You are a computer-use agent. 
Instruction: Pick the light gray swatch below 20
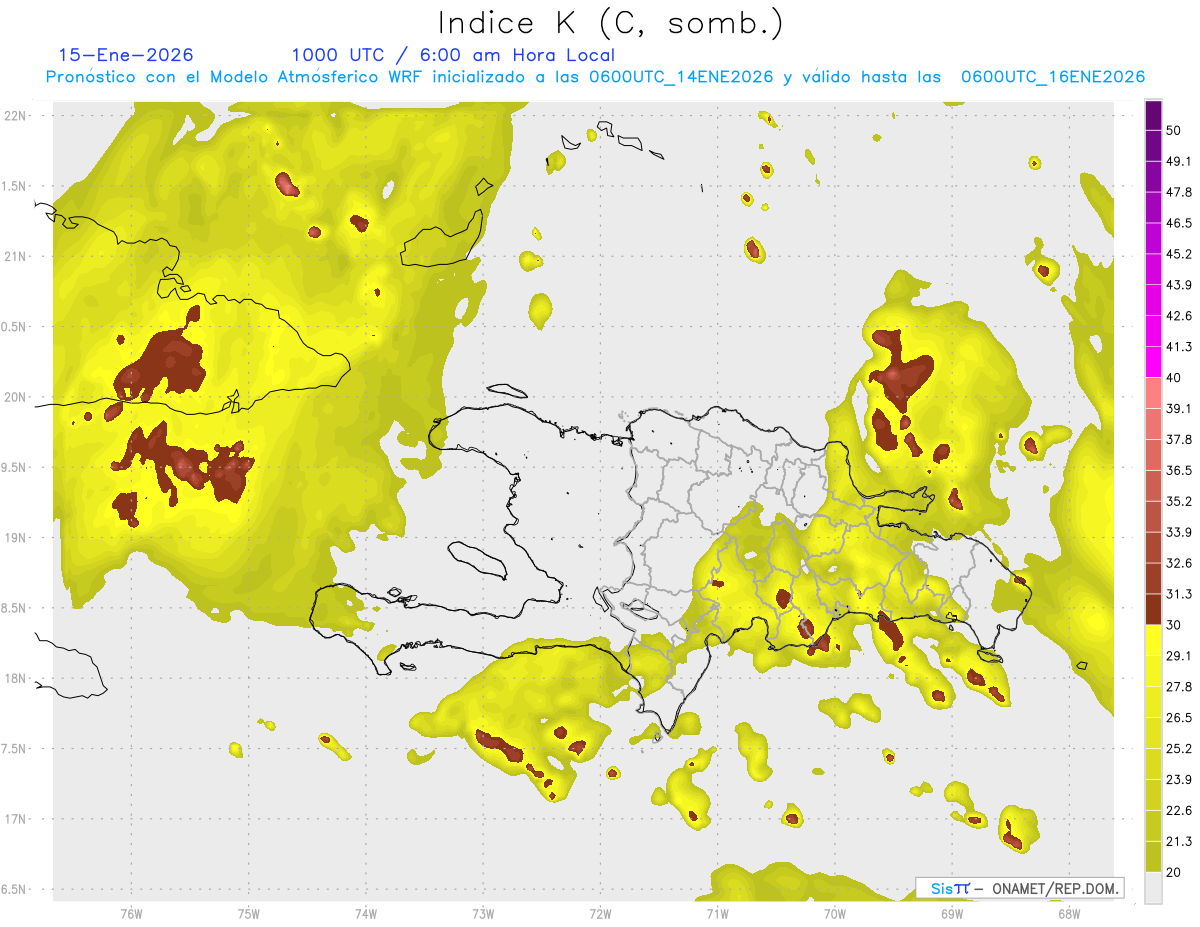pyautogui.click(x=1153, y=887)
